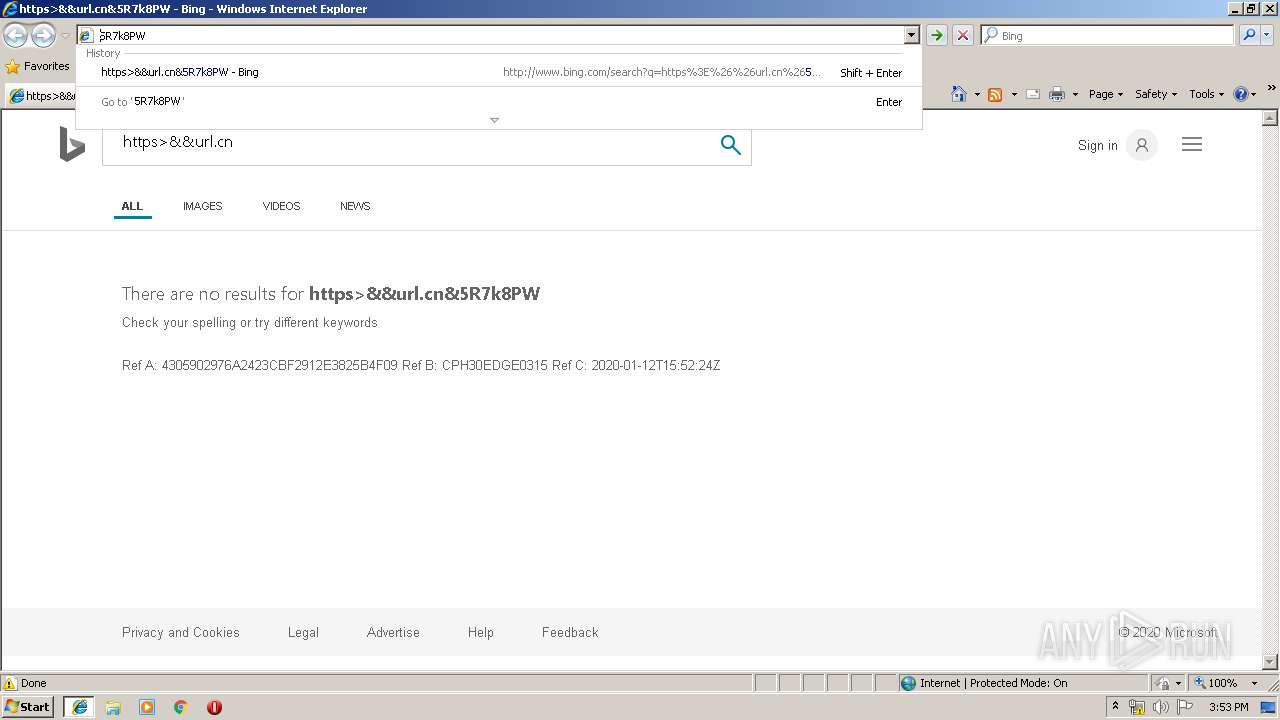Click the RSS feeds icon
Screen dimensions: 1280x720
click(x=995, y=94)
